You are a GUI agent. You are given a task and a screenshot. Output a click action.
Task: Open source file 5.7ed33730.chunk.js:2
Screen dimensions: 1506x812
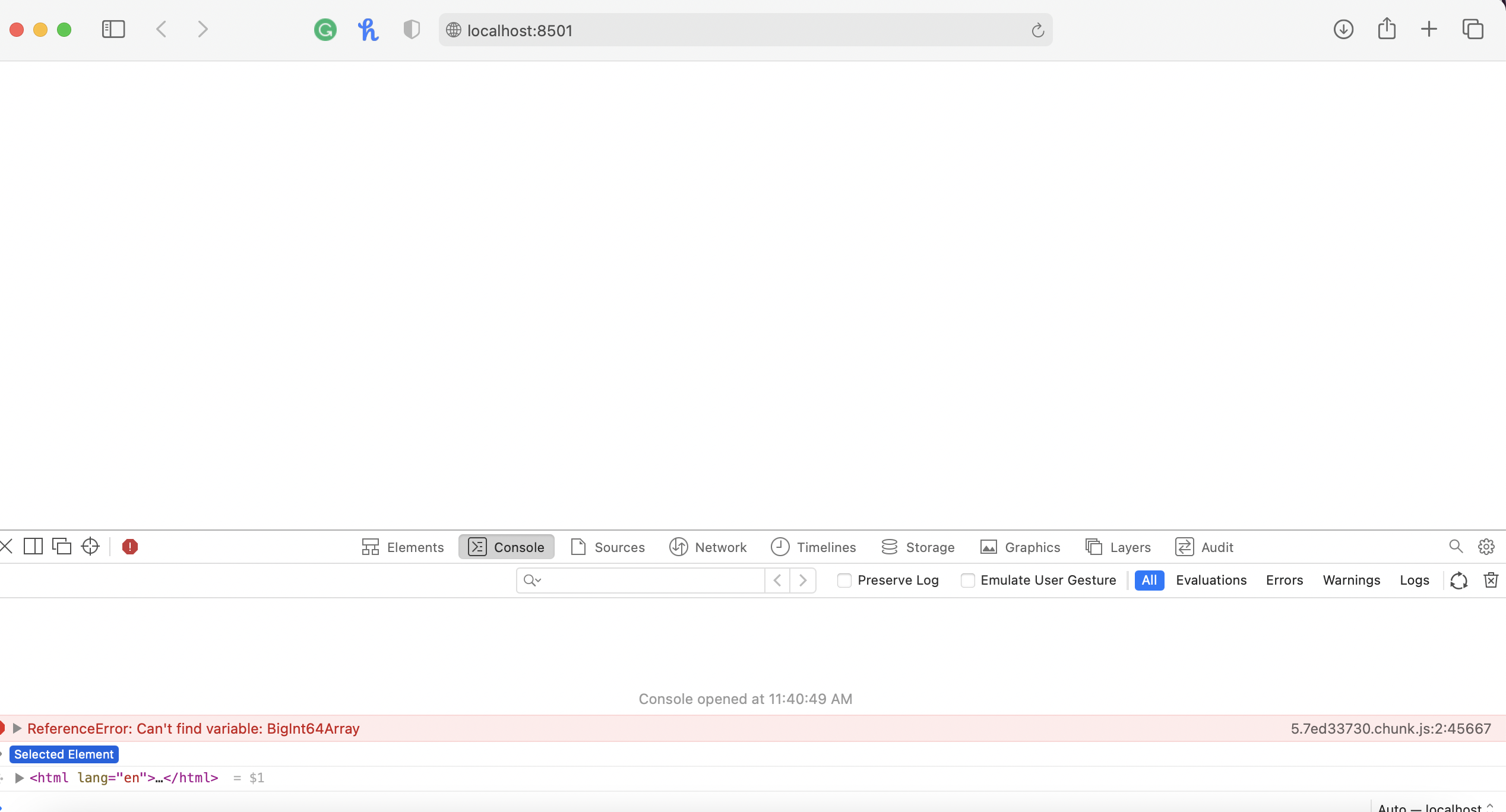1390,728
